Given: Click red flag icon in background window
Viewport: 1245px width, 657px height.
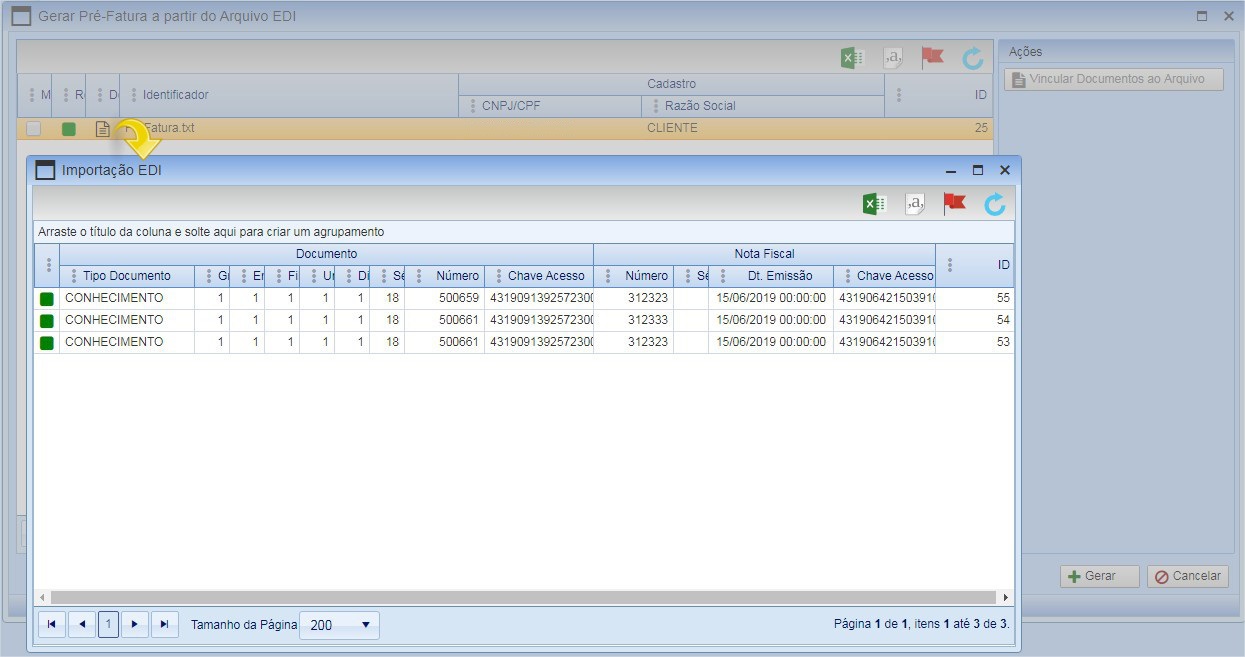Looking at the screenshot, I should (932, 57).
